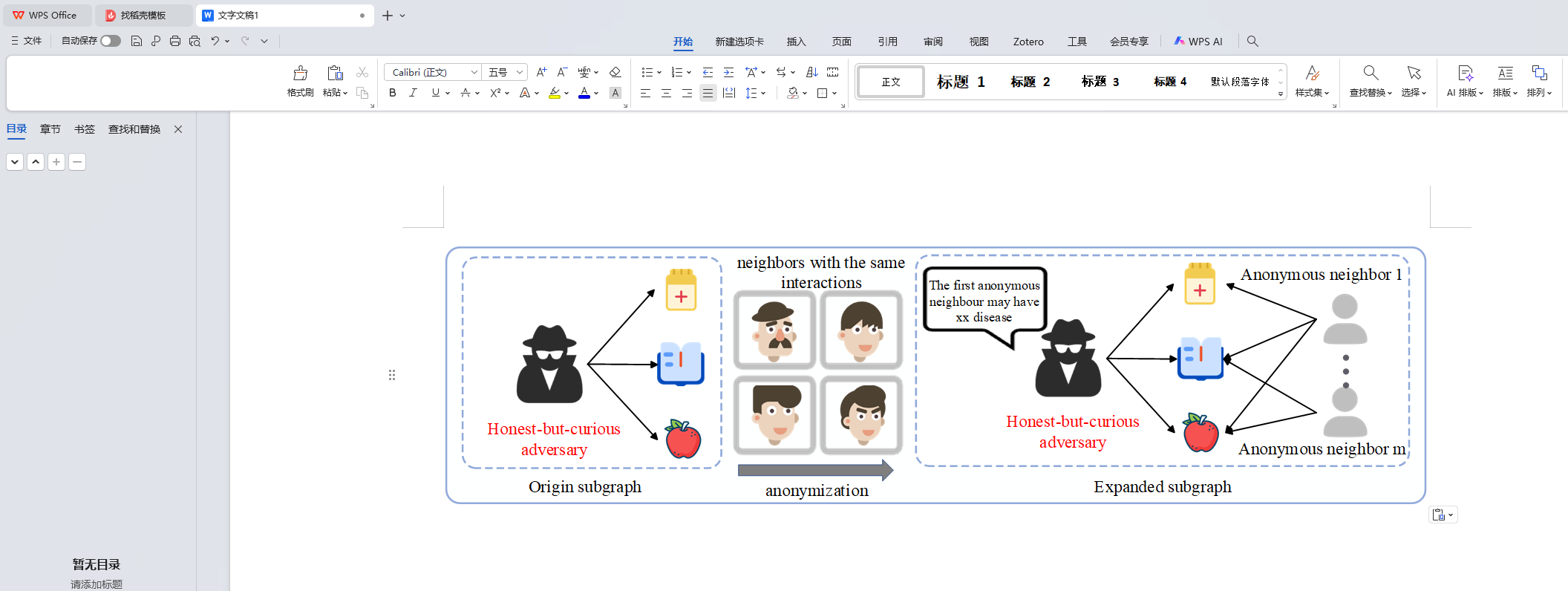Click the Increase Font Size icon

pos(541,72)
